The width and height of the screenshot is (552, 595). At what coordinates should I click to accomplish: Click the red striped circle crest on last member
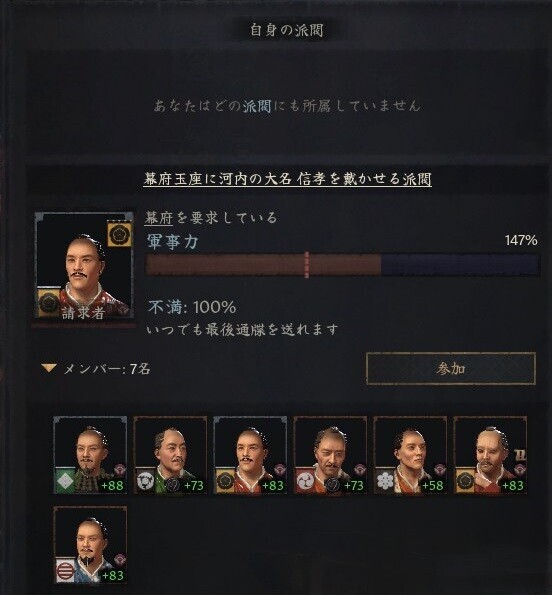[x=65, y=570]
